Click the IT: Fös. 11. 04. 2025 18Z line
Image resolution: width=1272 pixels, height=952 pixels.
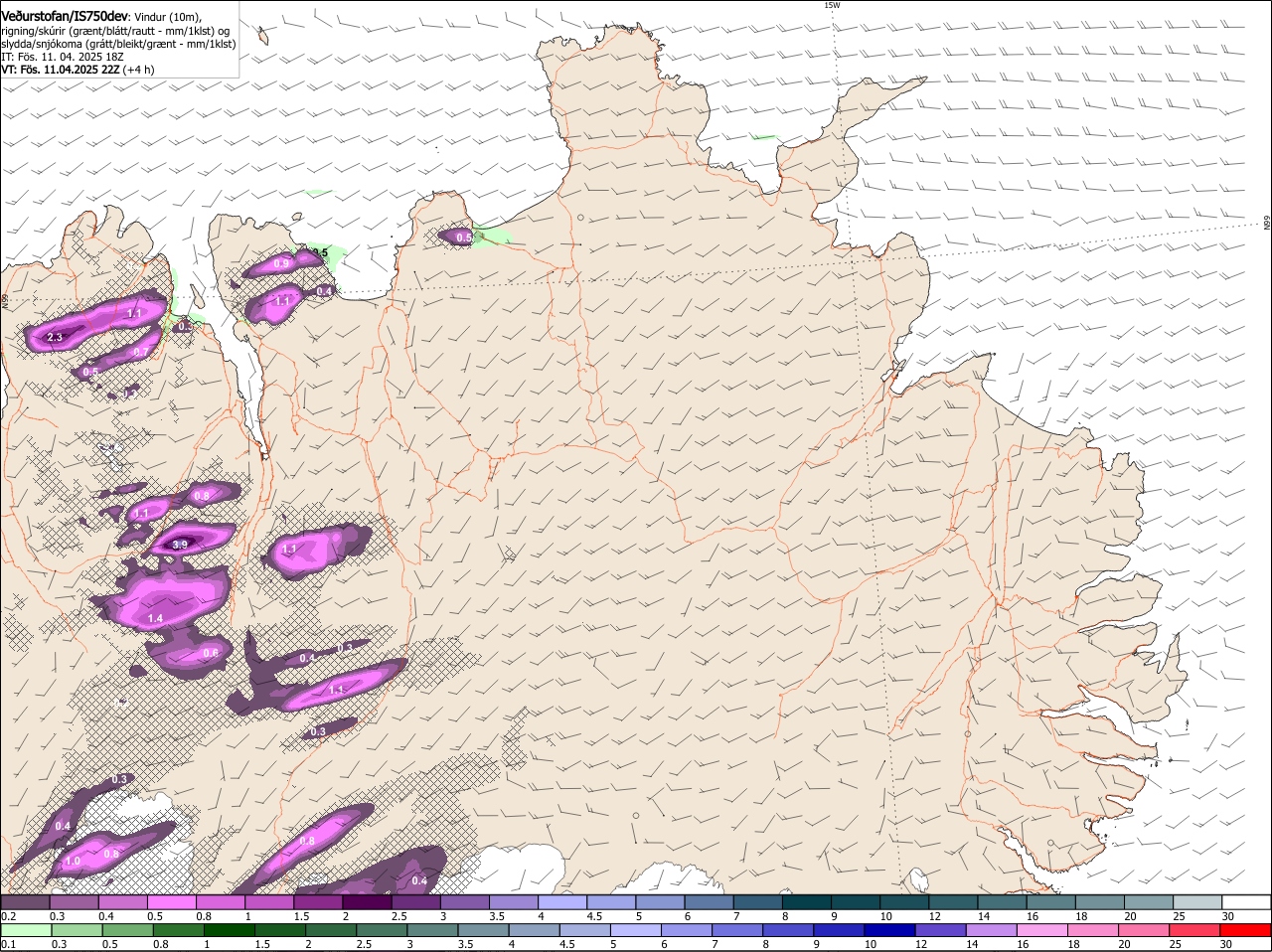click(x=63, y=57)
